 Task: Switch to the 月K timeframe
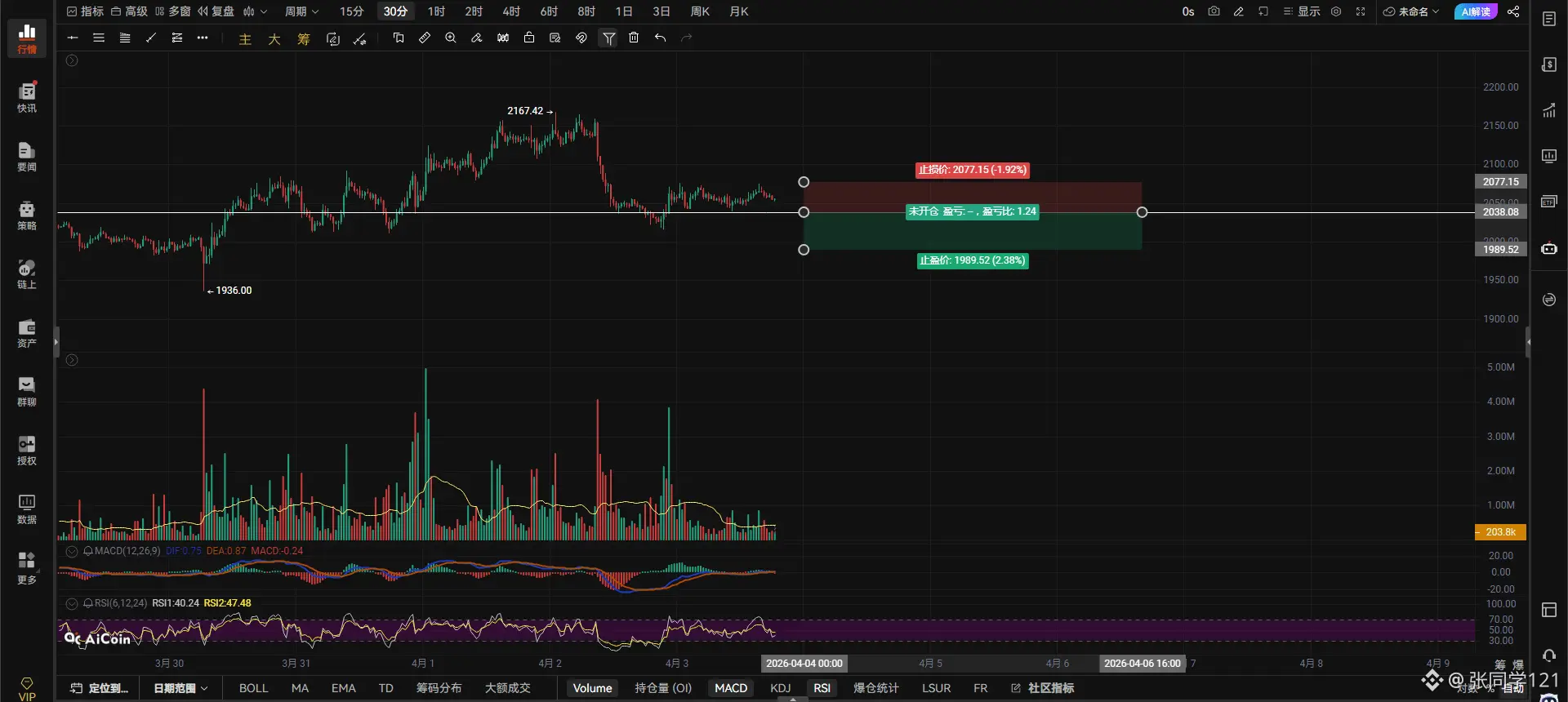tap(739, 11)
